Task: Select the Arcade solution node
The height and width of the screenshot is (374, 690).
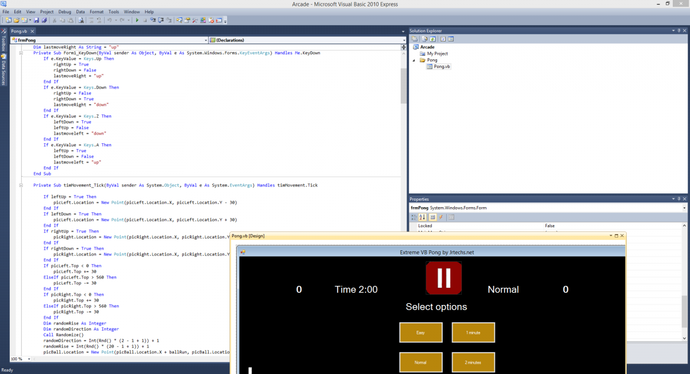Action: 427,47
